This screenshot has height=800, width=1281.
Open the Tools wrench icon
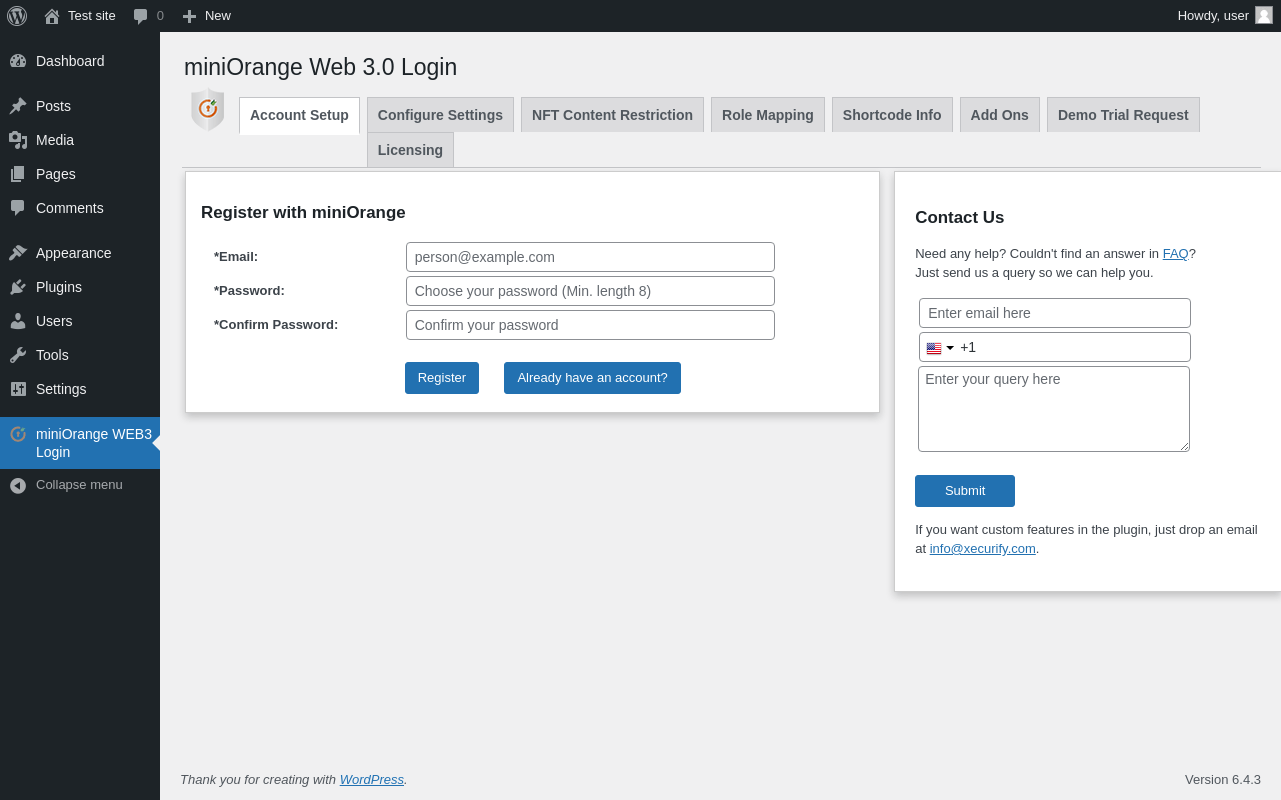click(18, 355)
